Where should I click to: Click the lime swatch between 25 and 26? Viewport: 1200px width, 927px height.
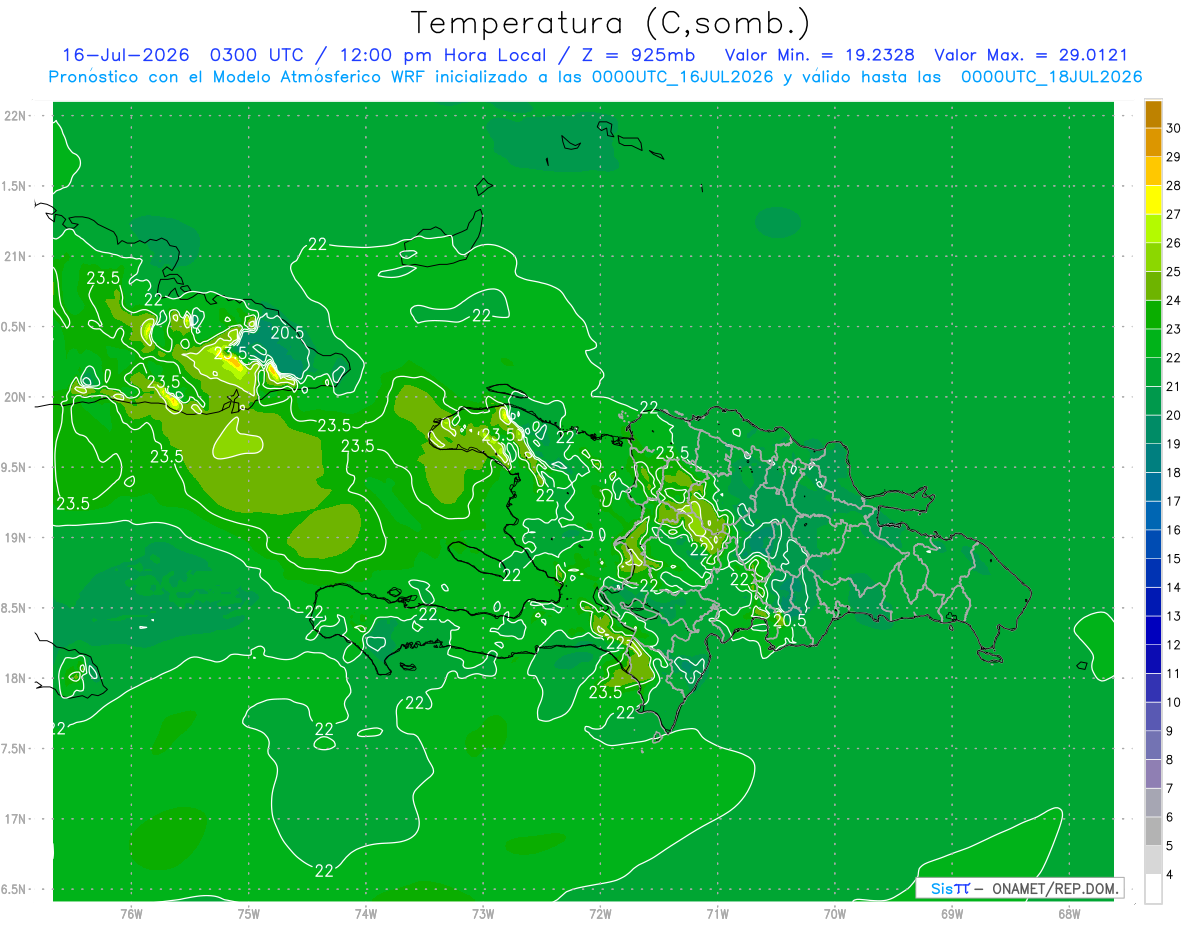pyautogui.click(x=1153, y=257)
